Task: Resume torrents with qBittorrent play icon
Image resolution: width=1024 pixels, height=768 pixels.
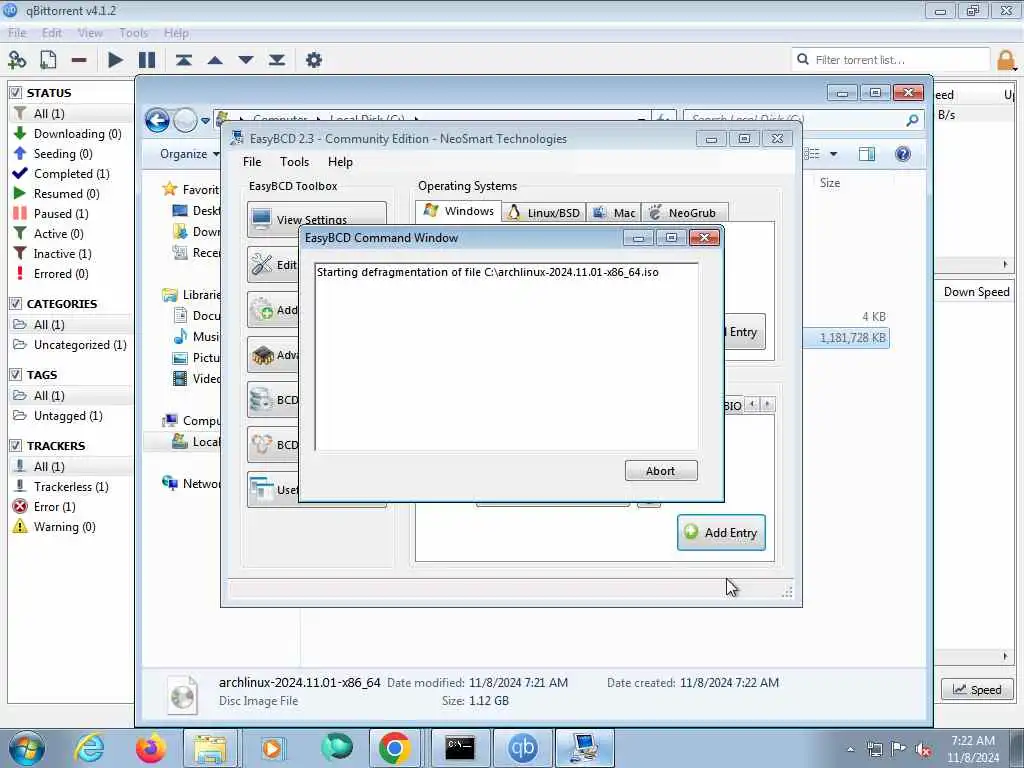Action: point(115,60)
